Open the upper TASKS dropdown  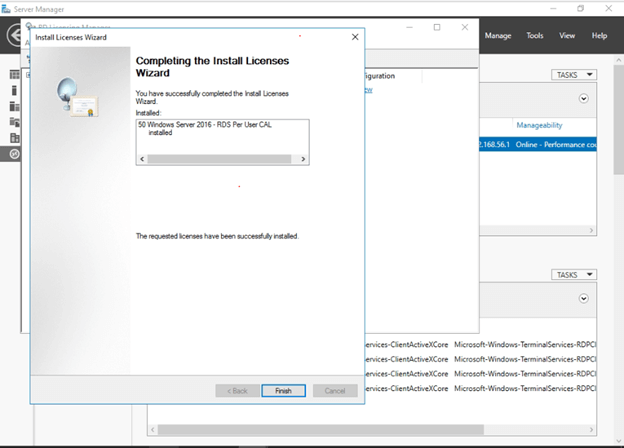pyautogui.click(x=573, y=75)
